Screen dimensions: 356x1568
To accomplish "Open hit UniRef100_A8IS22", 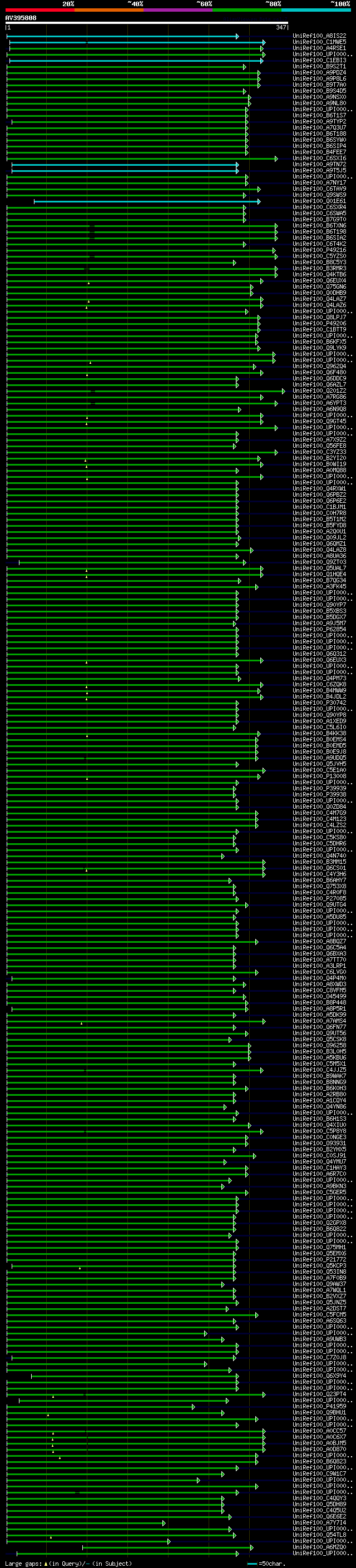I will (x=319, y=36).
